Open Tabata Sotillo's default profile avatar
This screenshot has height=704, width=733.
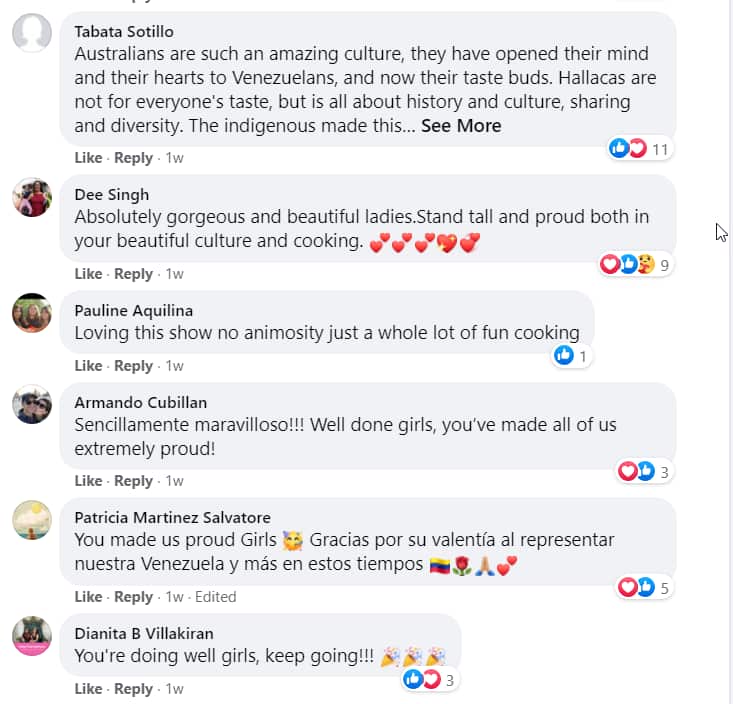(x=32, y=33)
